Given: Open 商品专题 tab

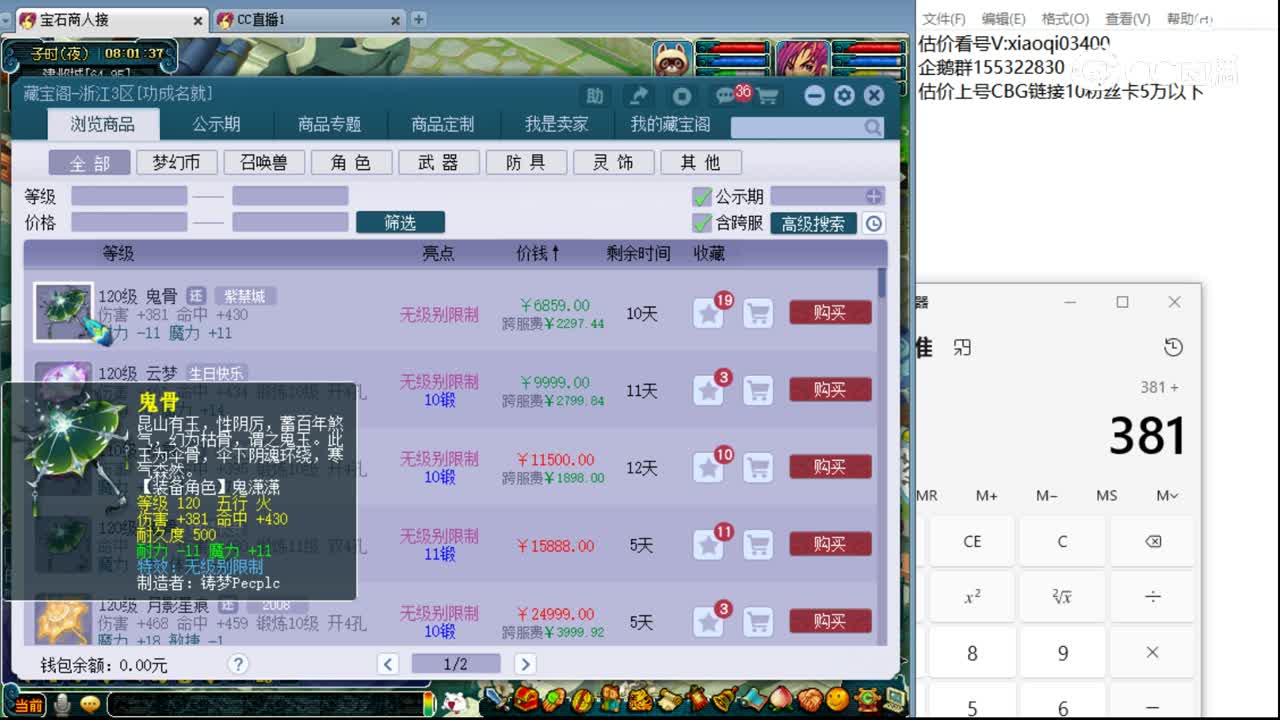Looking at the screenshot, I should coord(329,124).
